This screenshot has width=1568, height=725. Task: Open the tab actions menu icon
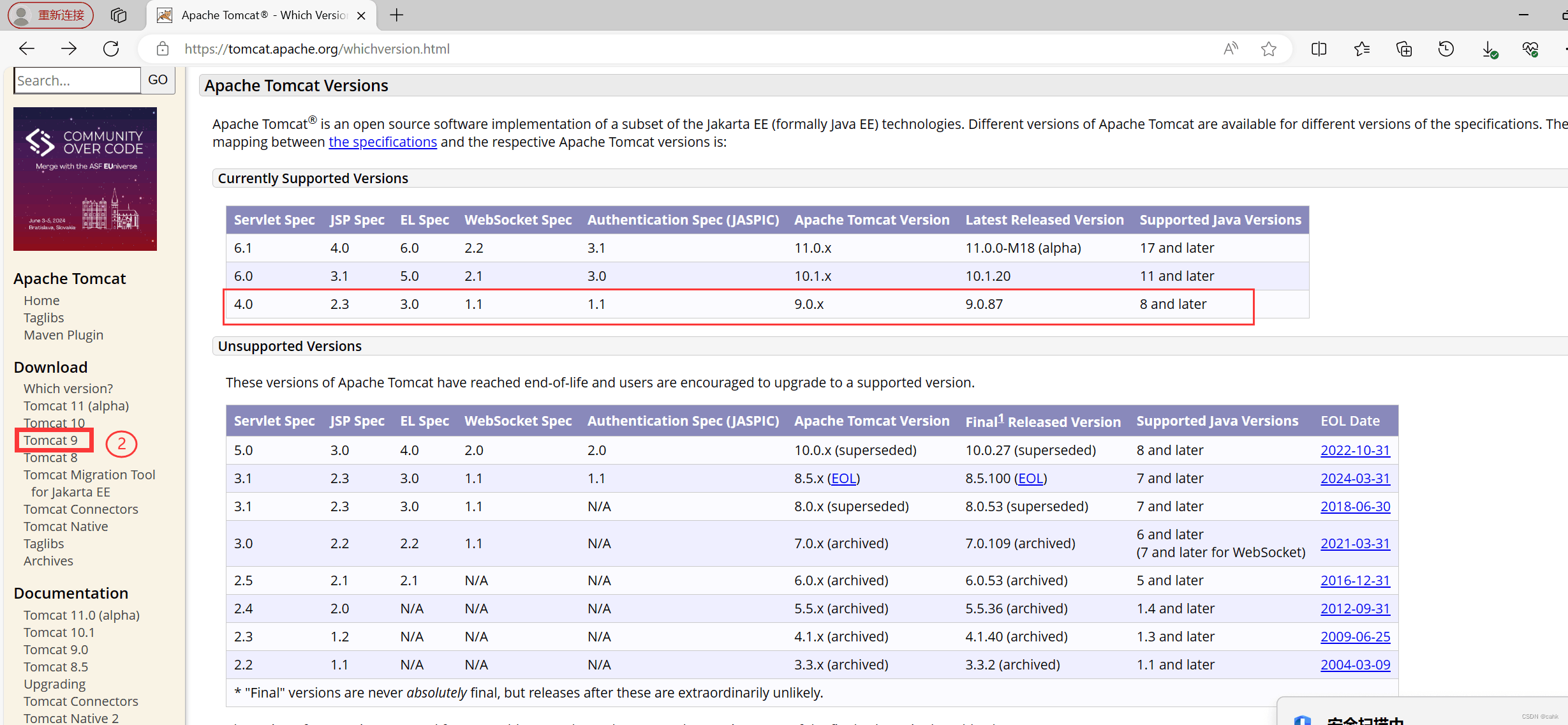pos(119,15)
